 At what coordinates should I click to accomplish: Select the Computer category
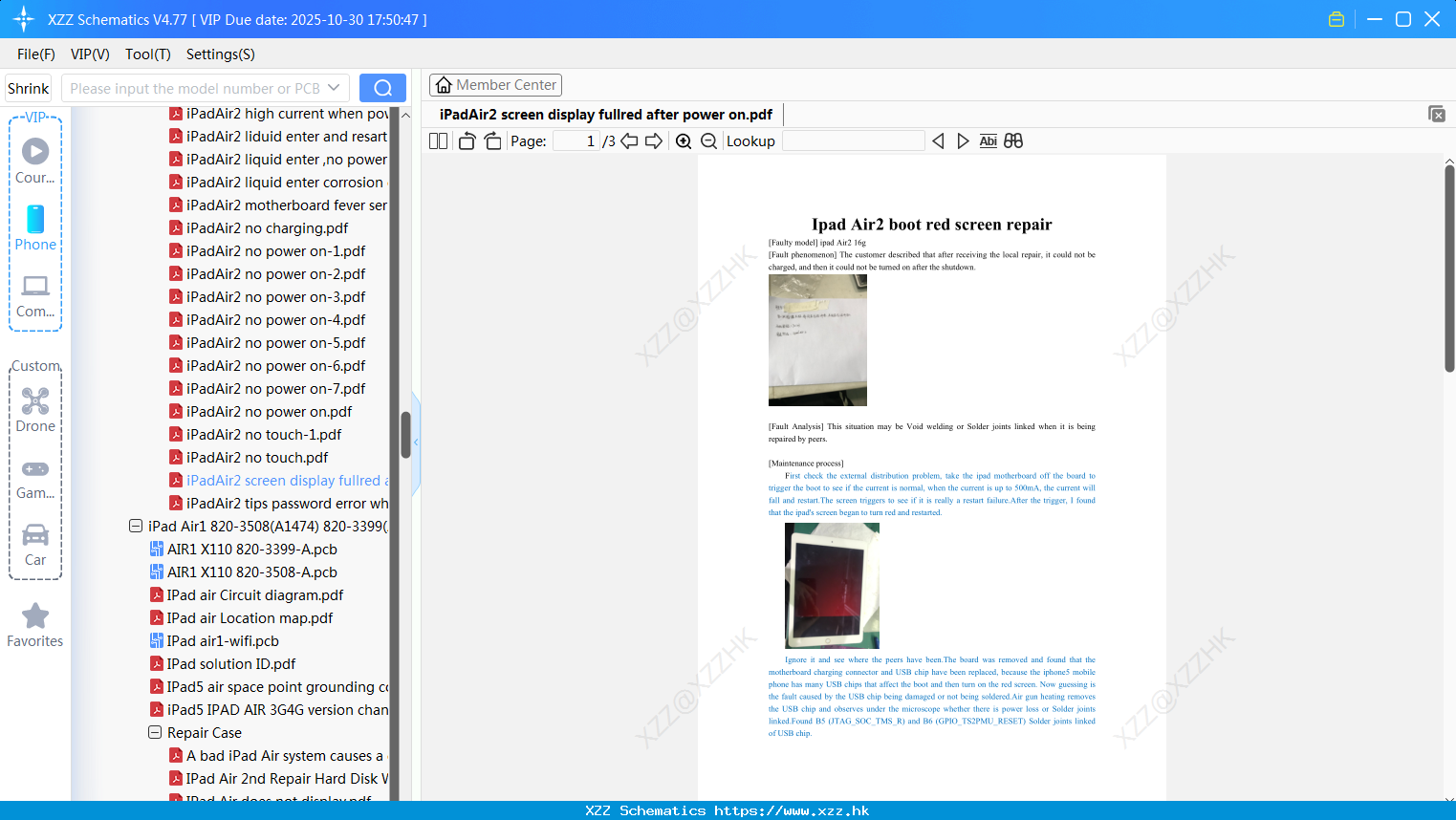tap(35, 295)
